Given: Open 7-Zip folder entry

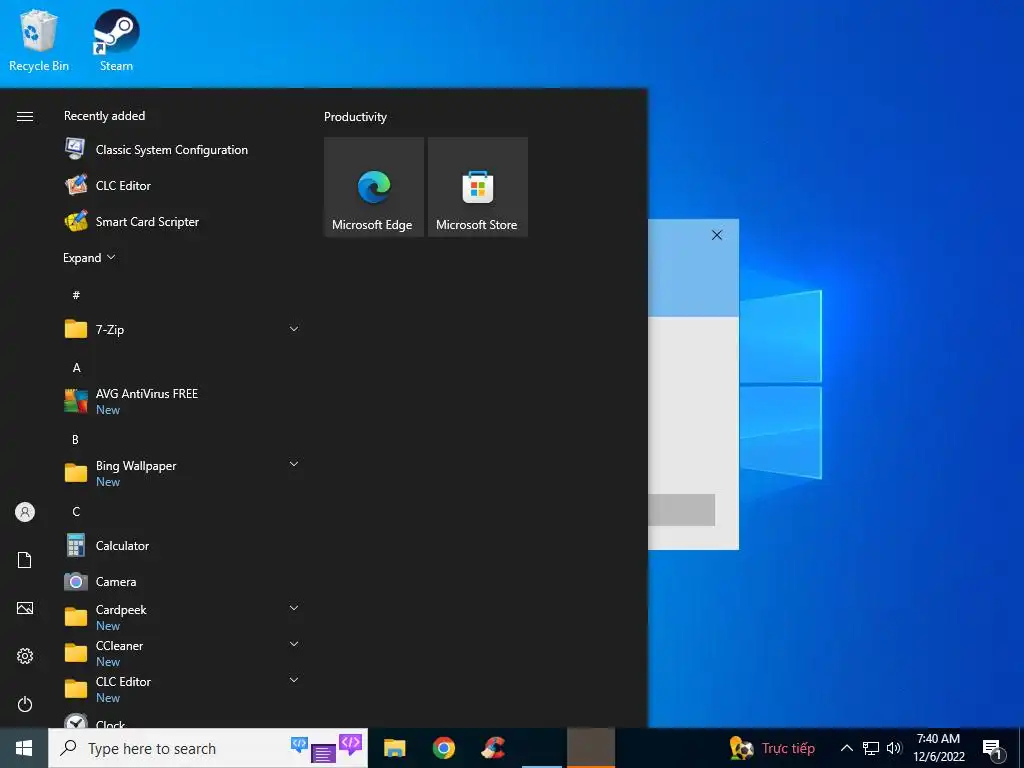Looking at the screenshot, I should click(183, 329).
